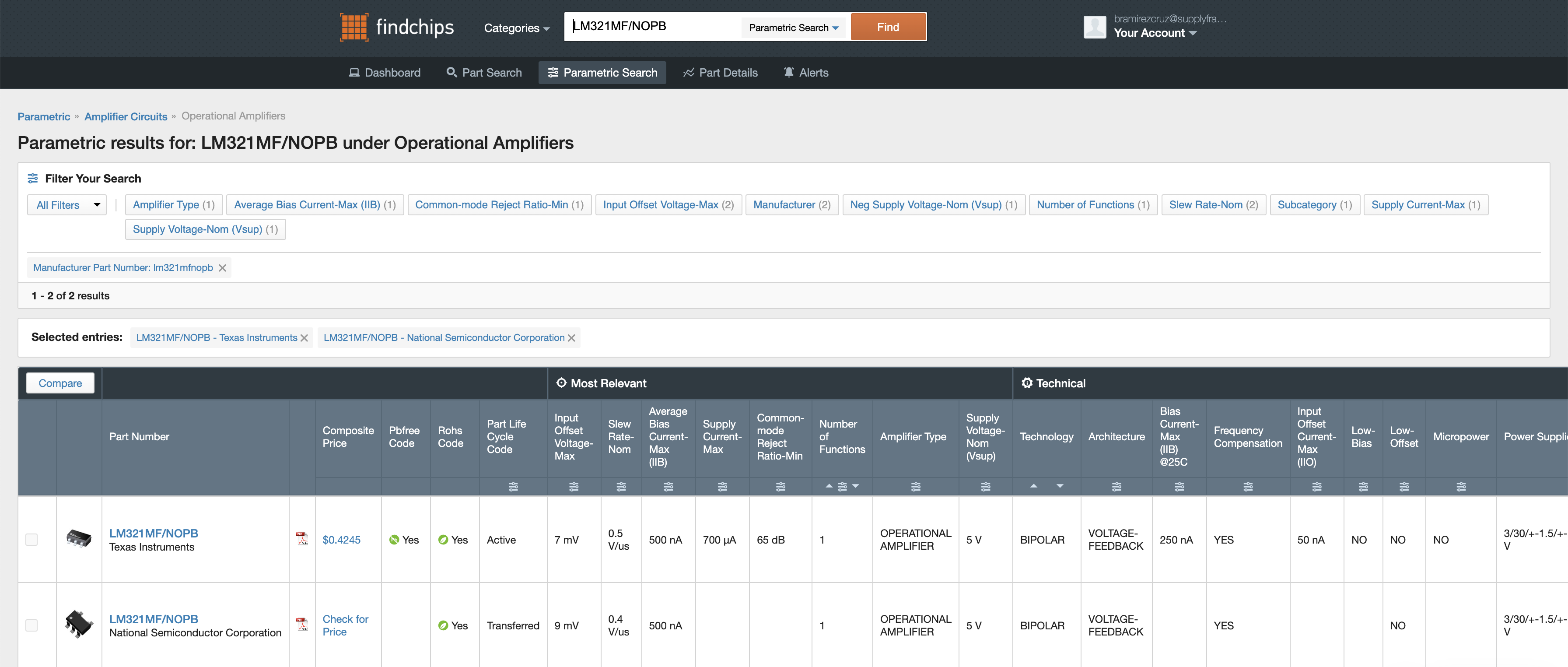Click National Semiconductor part thumbnail image
Image resolution: width=1568 pixels, height=667 pixels.
pyautogui.click(x=78, y=625)
